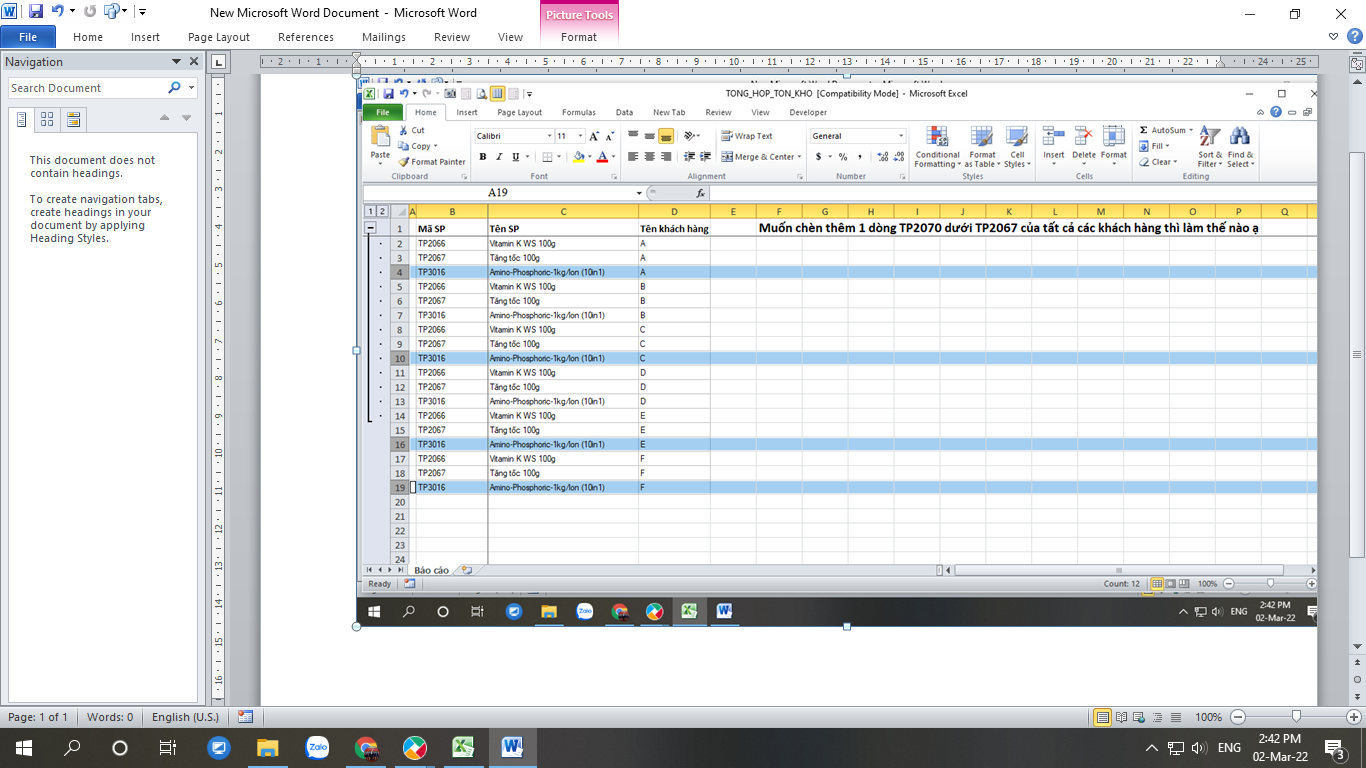The height and width of the screenshot is (768, 1366).
Task: Close the Navigation pane
Action: [194, 61]
